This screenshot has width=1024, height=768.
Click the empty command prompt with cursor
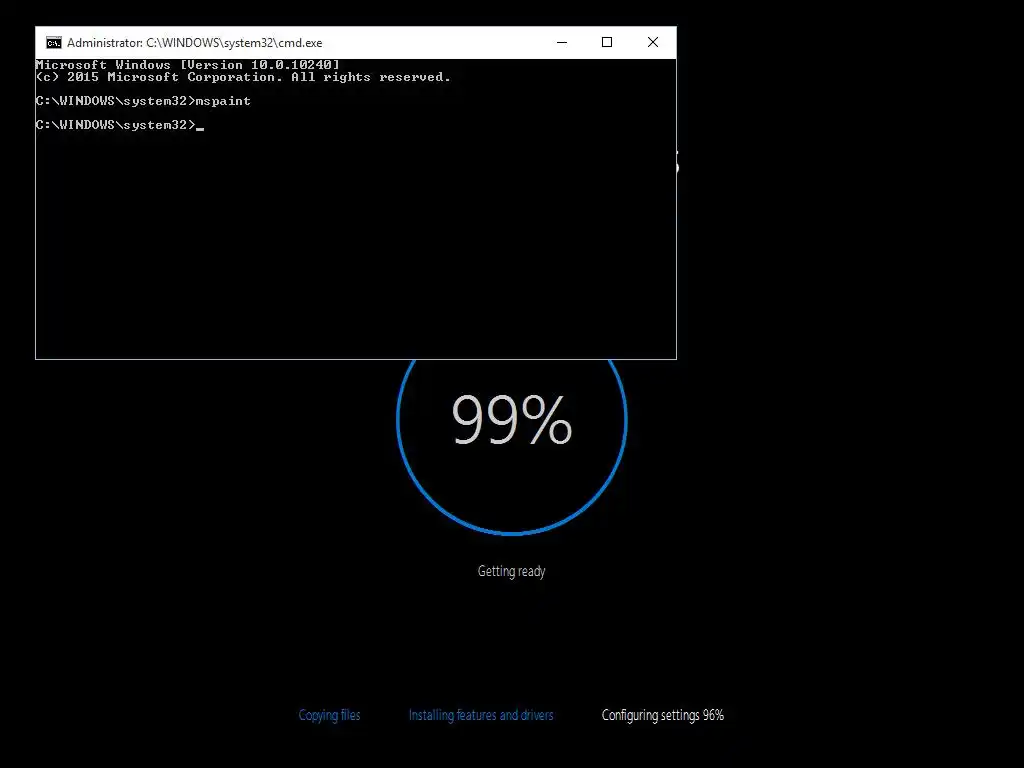120,125
